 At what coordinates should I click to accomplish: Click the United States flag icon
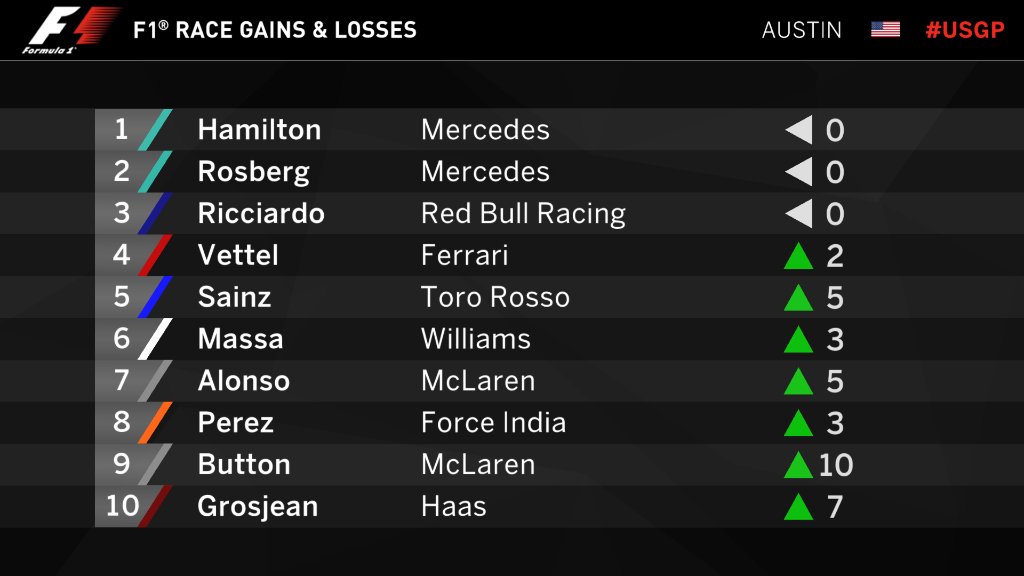(x=885, y=30)
